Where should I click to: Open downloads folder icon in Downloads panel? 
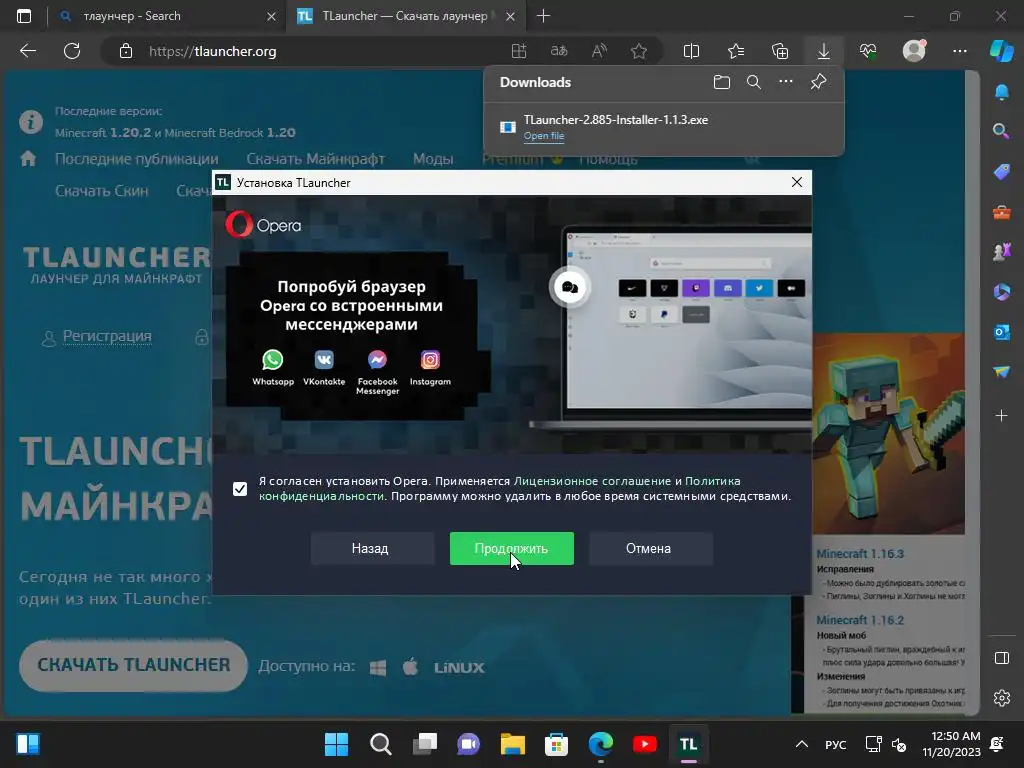coord(722,82)
